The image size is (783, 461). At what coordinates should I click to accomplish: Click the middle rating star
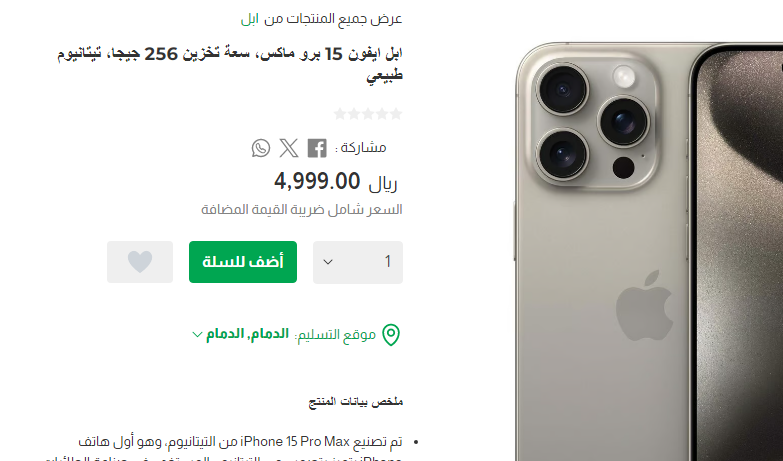368,114
